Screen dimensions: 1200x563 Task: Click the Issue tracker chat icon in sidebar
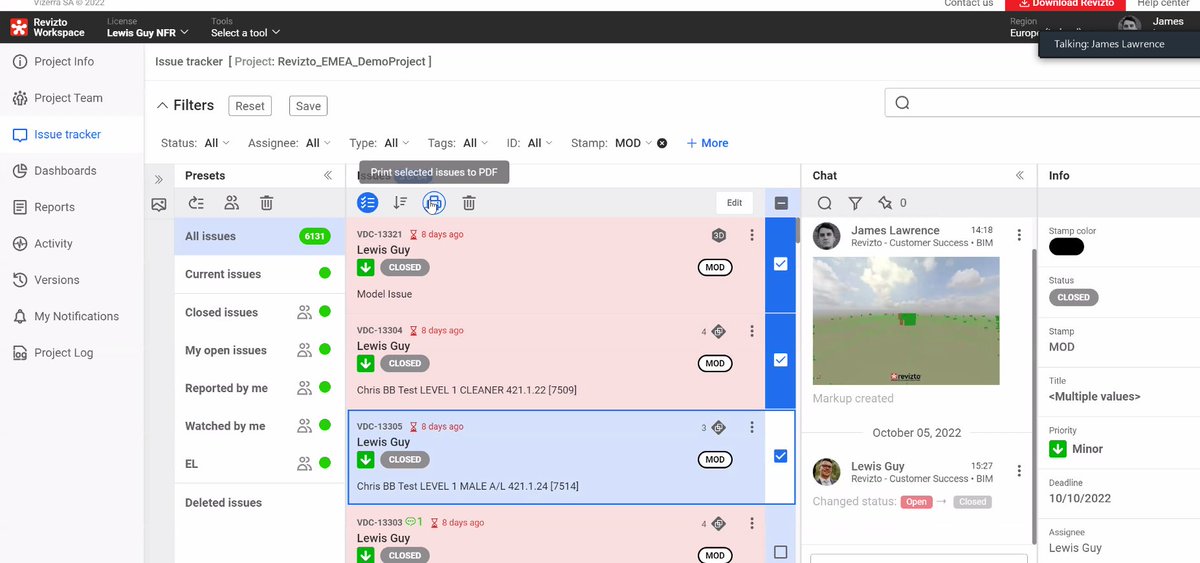coord(20,134)
